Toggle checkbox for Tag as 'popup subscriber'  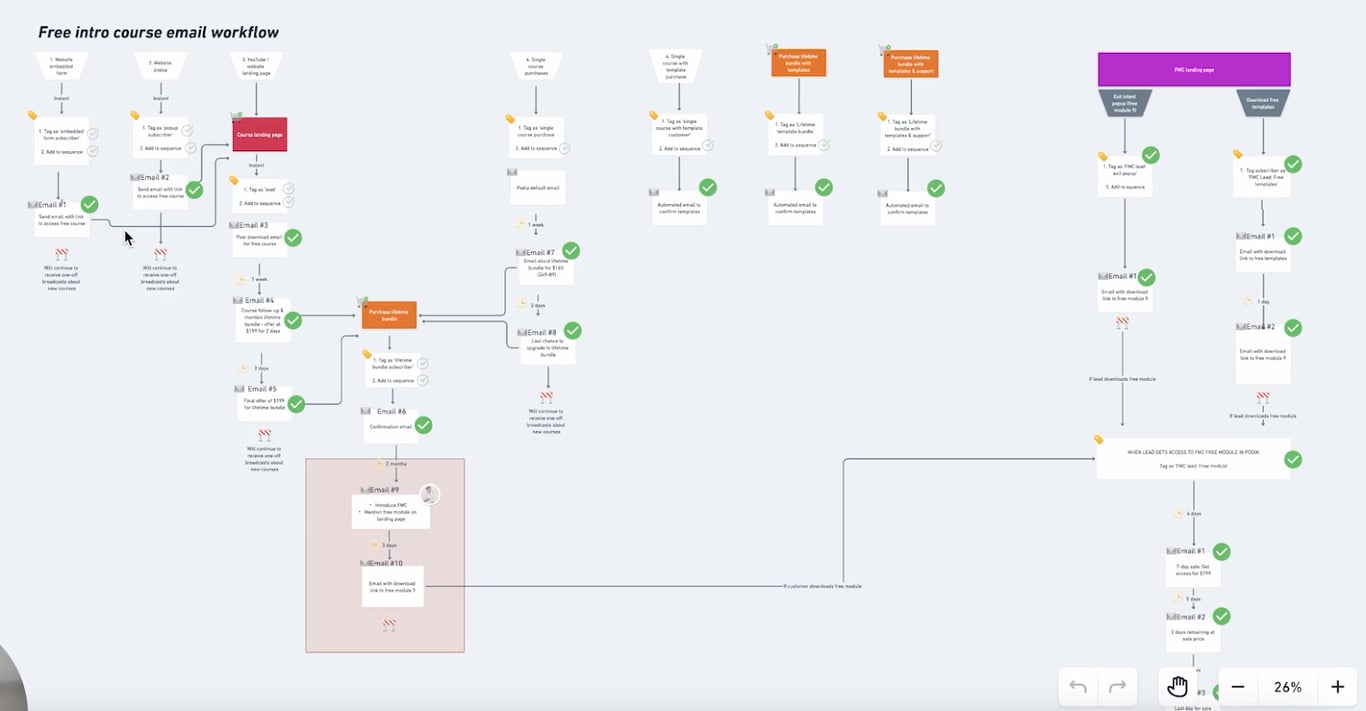tap(187, 131)
